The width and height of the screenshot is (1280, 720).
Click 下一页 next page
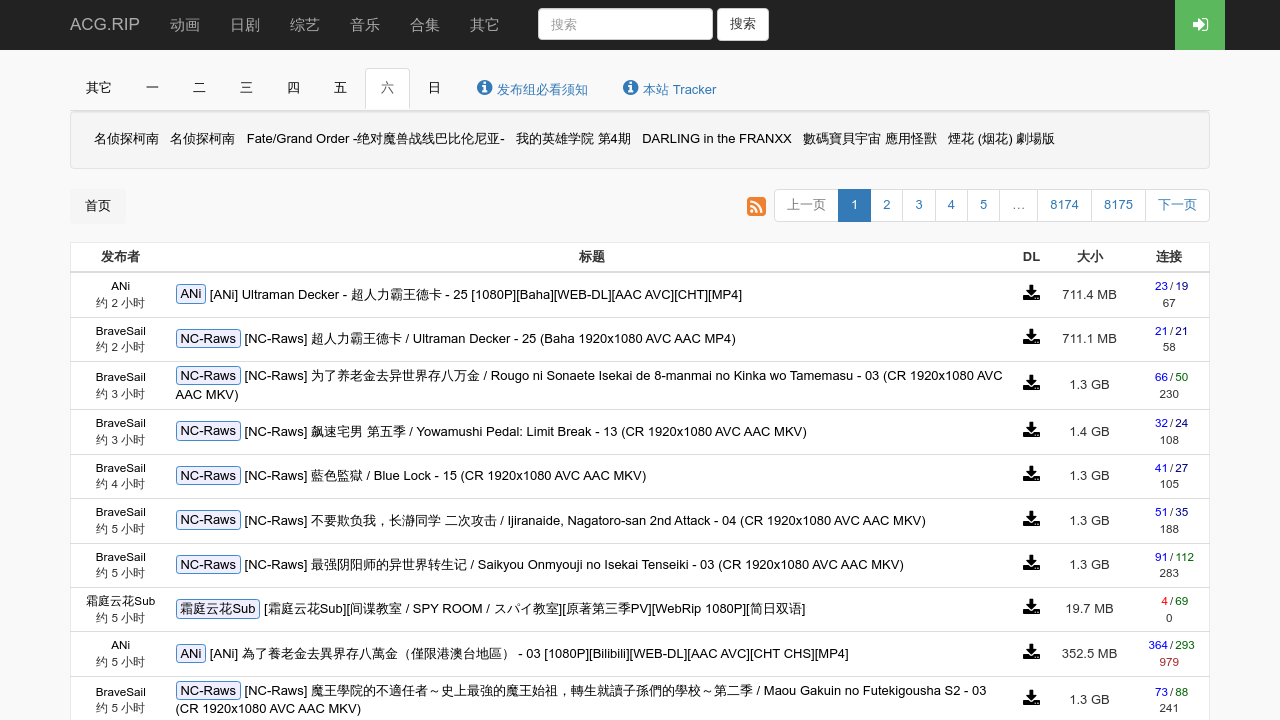(1177, 205)
